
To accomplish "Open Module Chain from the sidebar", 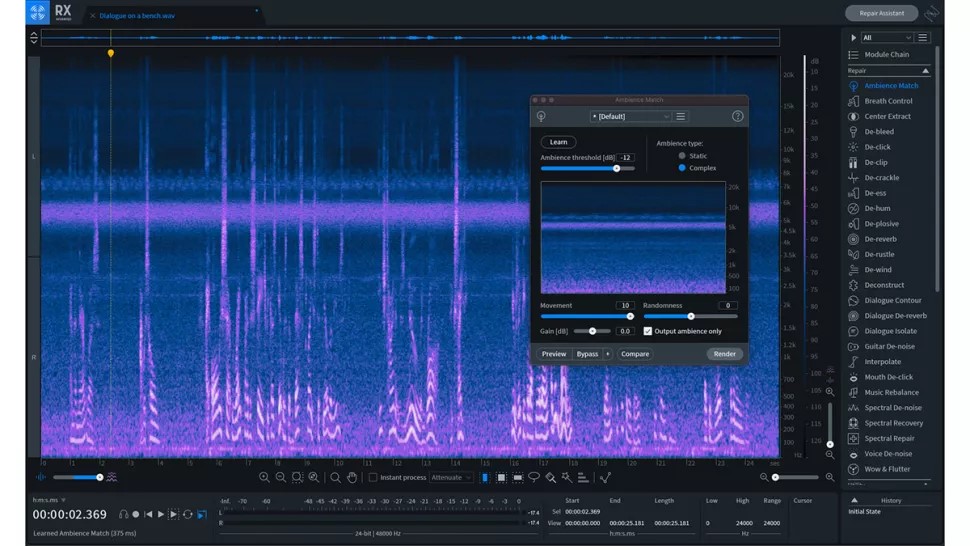I will (x=886, y=55).
